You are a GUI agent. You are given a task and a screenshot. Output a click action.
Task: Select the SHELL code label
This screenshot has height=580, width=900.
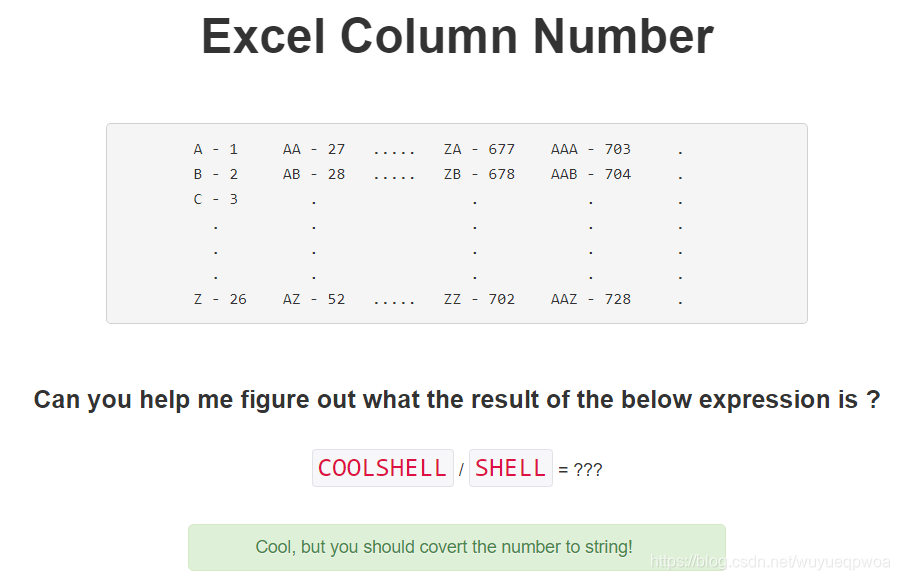point(511,468)
